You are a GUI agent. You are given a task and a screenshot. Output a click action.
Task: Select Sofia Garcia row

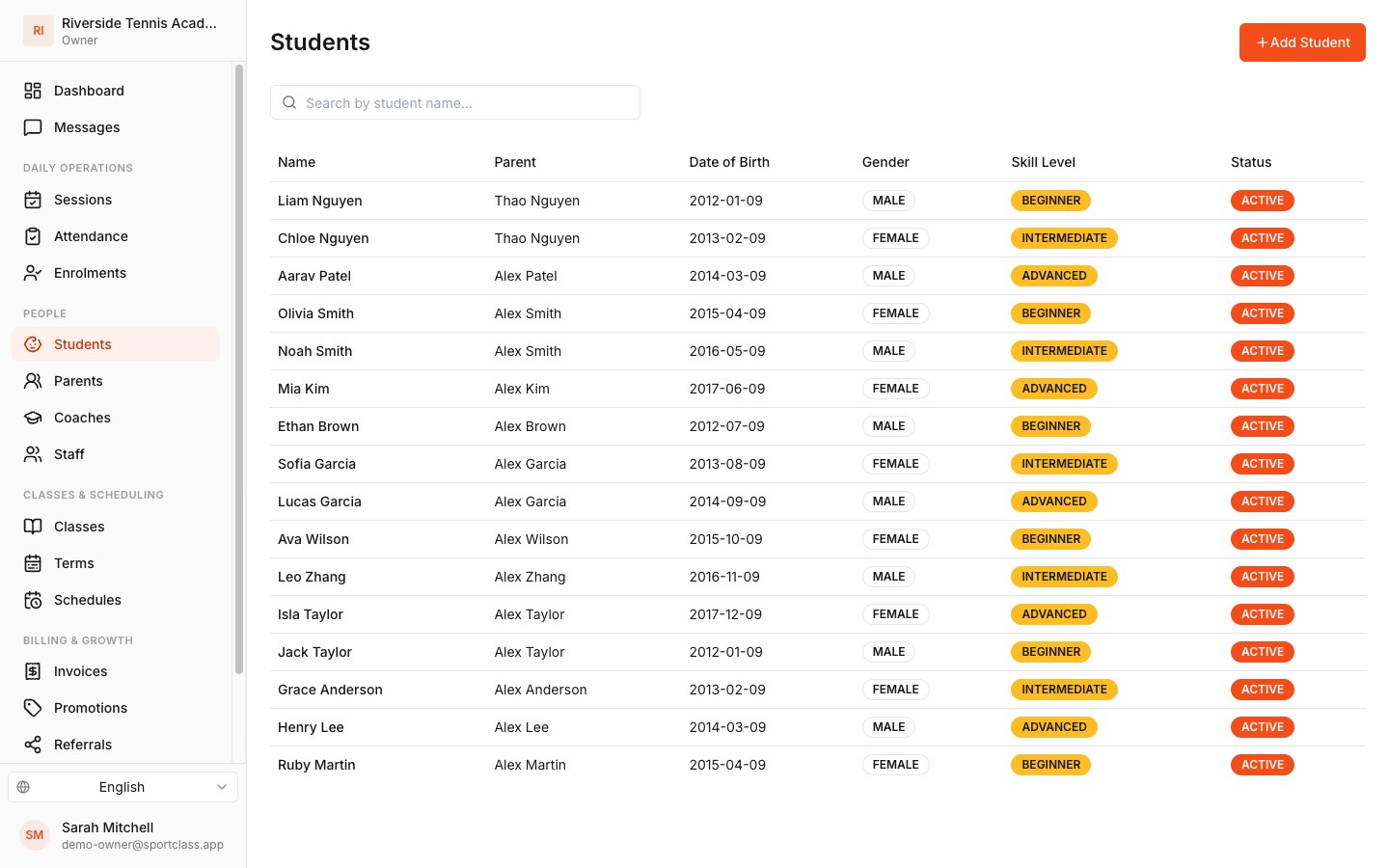tap(818, 464)
